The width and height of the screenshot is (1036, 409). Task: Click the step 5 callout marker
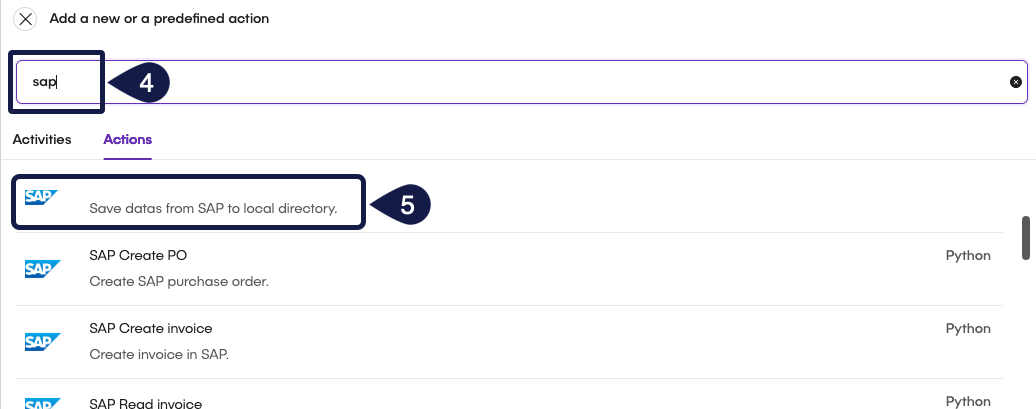(403, 204)
